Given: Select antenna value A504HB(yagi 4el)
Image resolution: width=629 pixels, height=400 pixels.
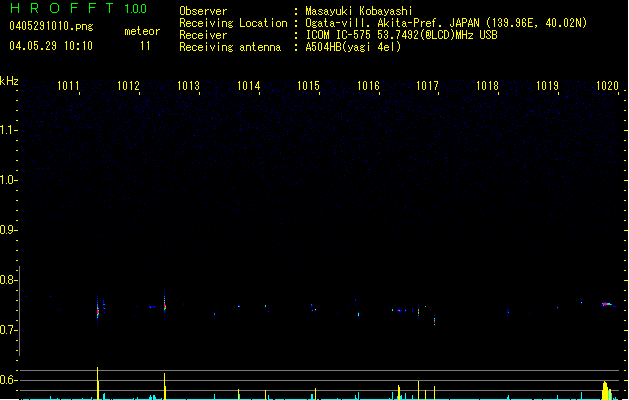Looking at the screenshot, I should [x=353, y=47].
